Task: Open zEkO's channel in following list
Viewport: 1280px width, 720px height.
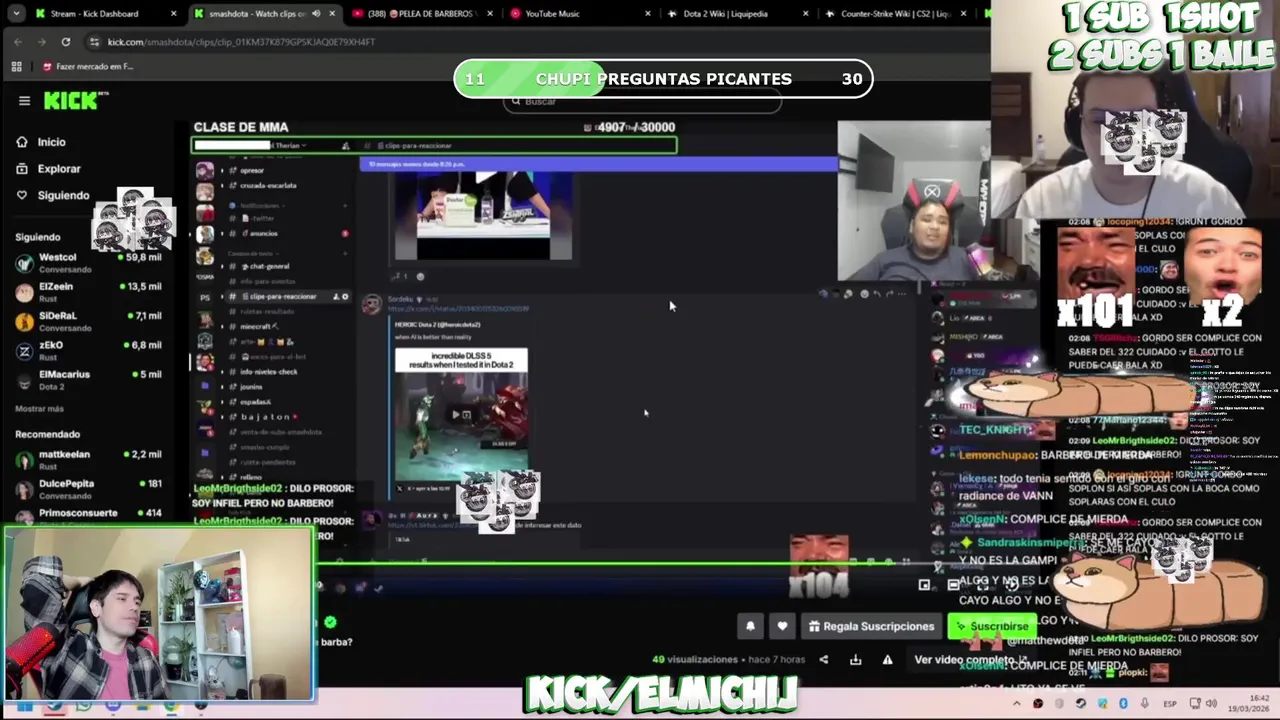Action: pyautogui.click(x=88, y=350)
